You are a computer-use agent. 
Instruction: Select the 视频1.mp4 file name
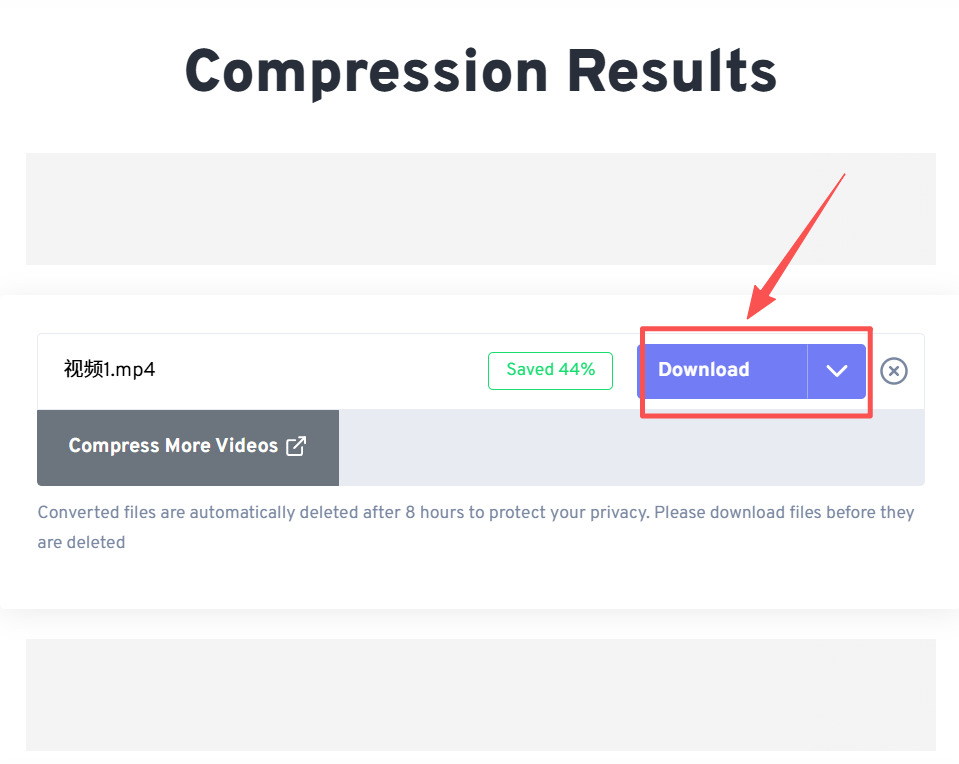[109, 369]
